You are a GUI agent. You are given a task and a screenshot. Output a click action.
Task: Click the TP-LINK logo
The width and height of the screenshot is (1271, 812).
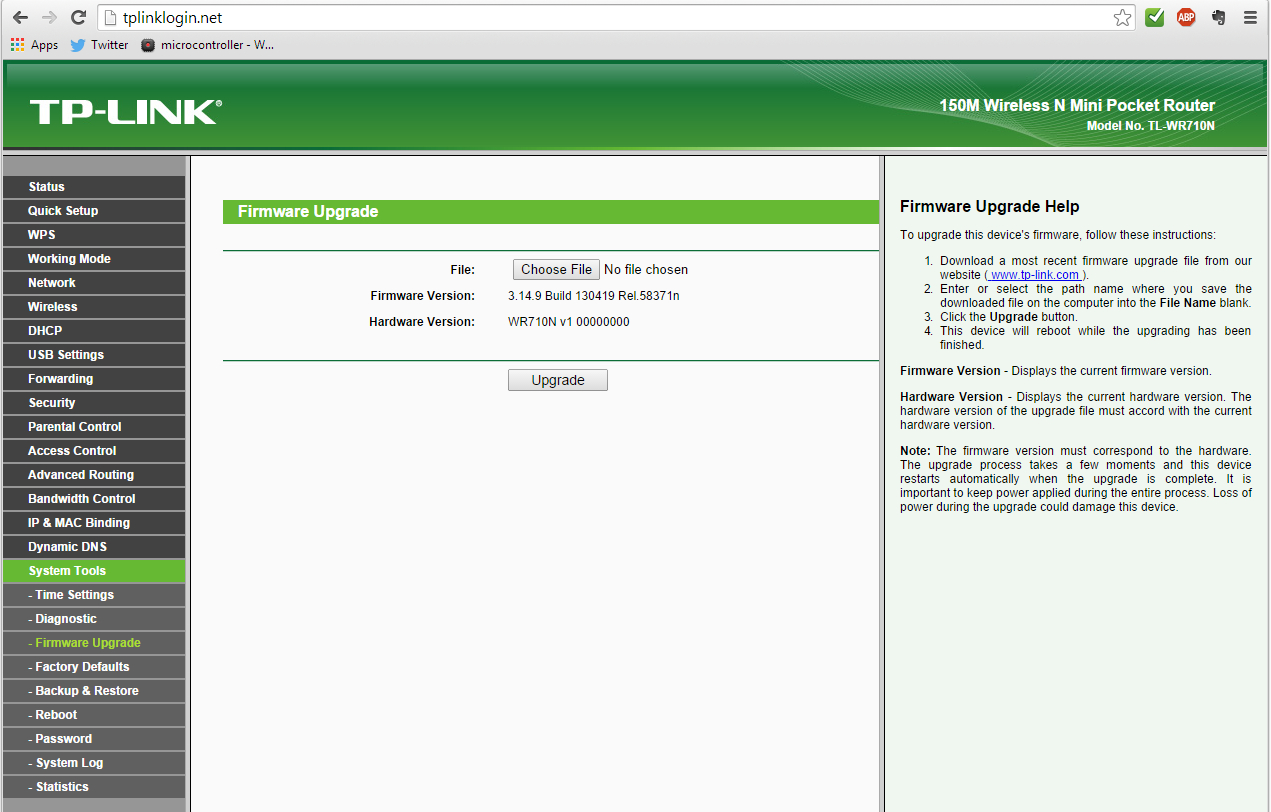(125, 112)
